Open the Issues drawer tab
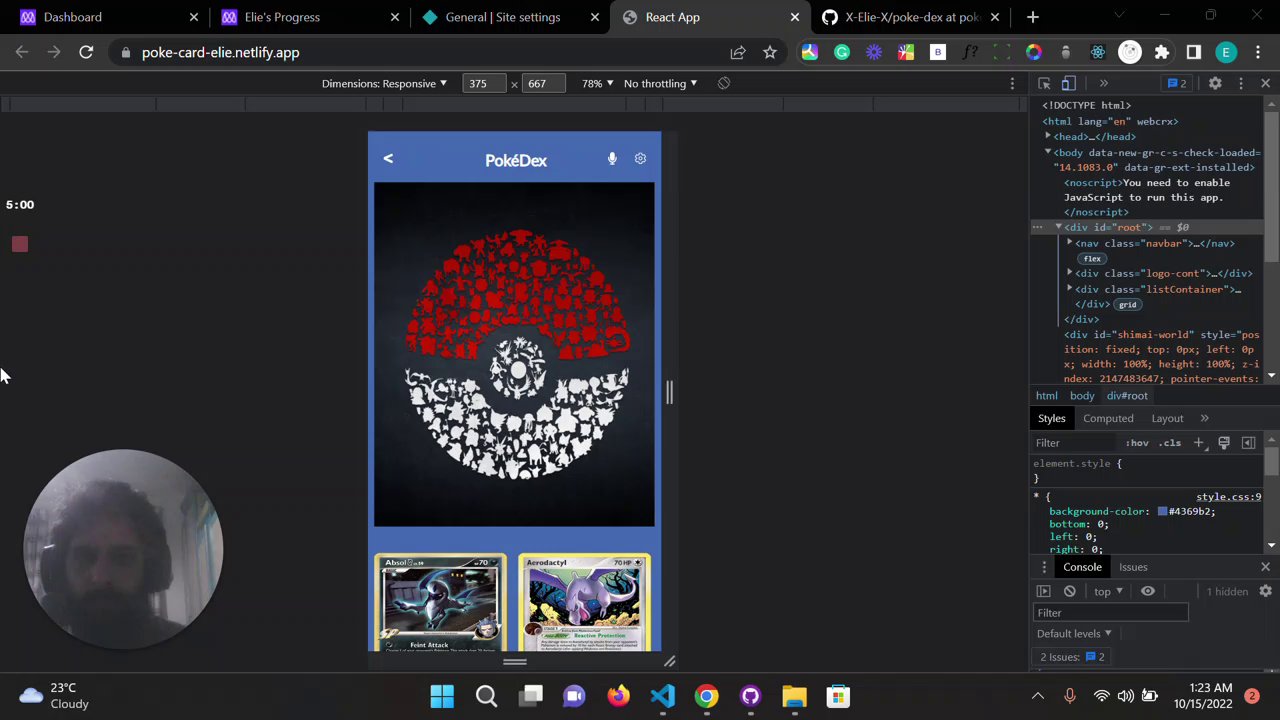1280x720 pixels. coord(1133,567)
